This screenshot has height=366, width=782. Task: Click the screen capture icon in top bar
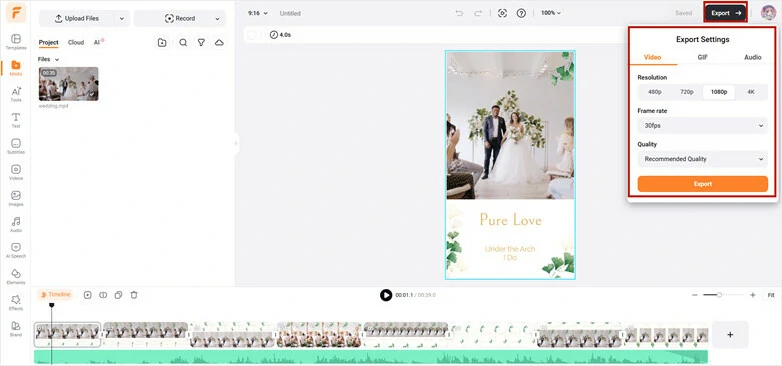pyautogui.click(x=502, y=13)
